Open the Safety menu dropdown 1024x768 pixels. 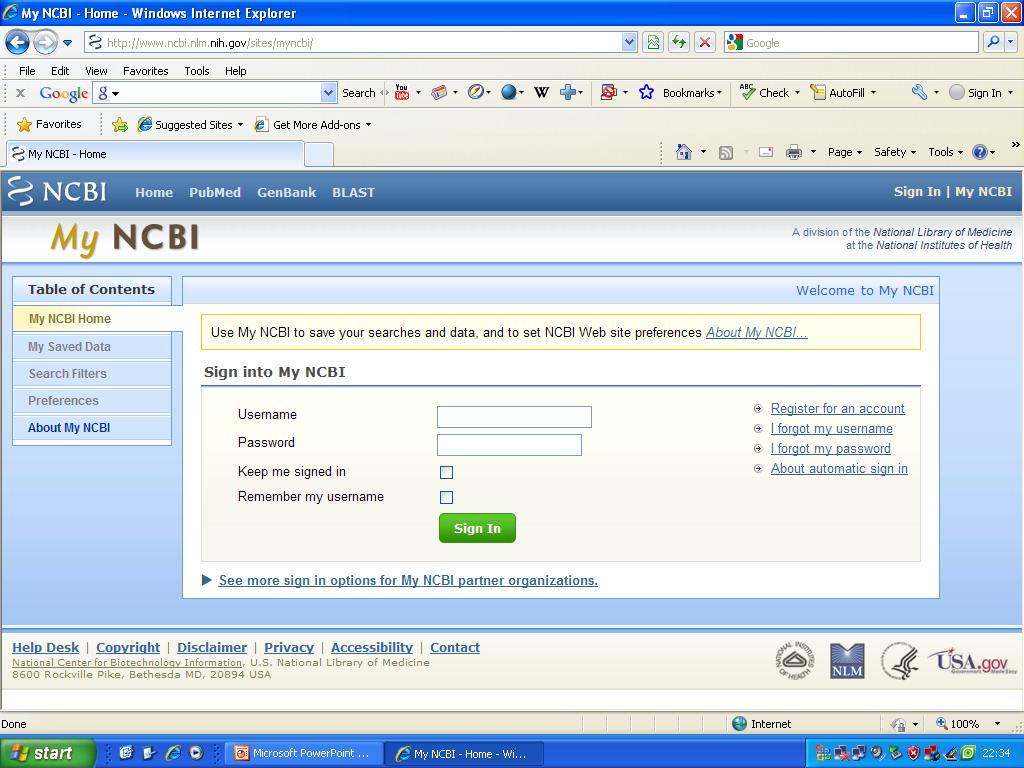[x=895, y=152]
